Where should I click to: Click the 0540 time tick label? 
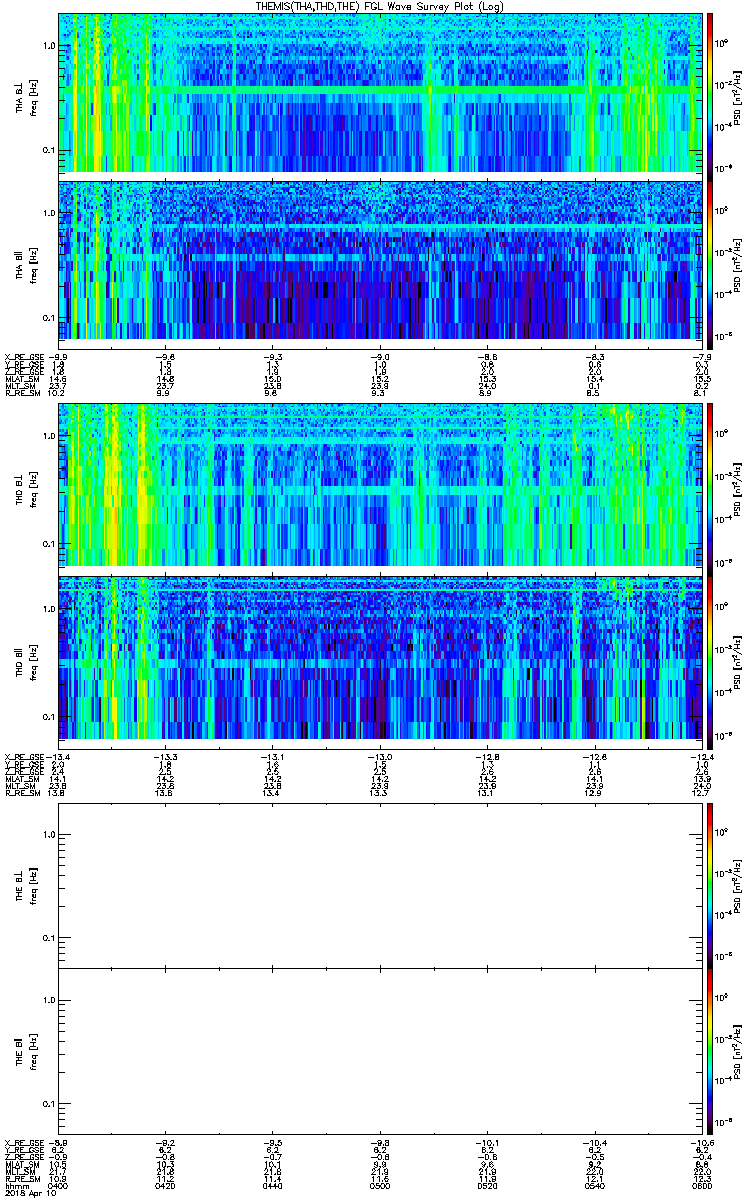(595, 1186)
